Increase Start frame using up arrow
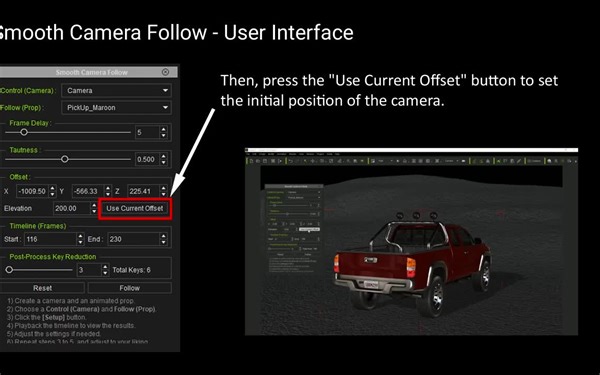 coord(80,236)
